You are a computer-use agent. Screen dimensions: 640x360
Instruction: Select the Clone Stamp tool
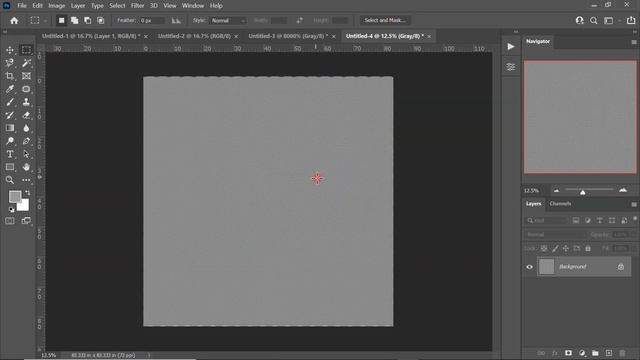(x=26, y=102)
